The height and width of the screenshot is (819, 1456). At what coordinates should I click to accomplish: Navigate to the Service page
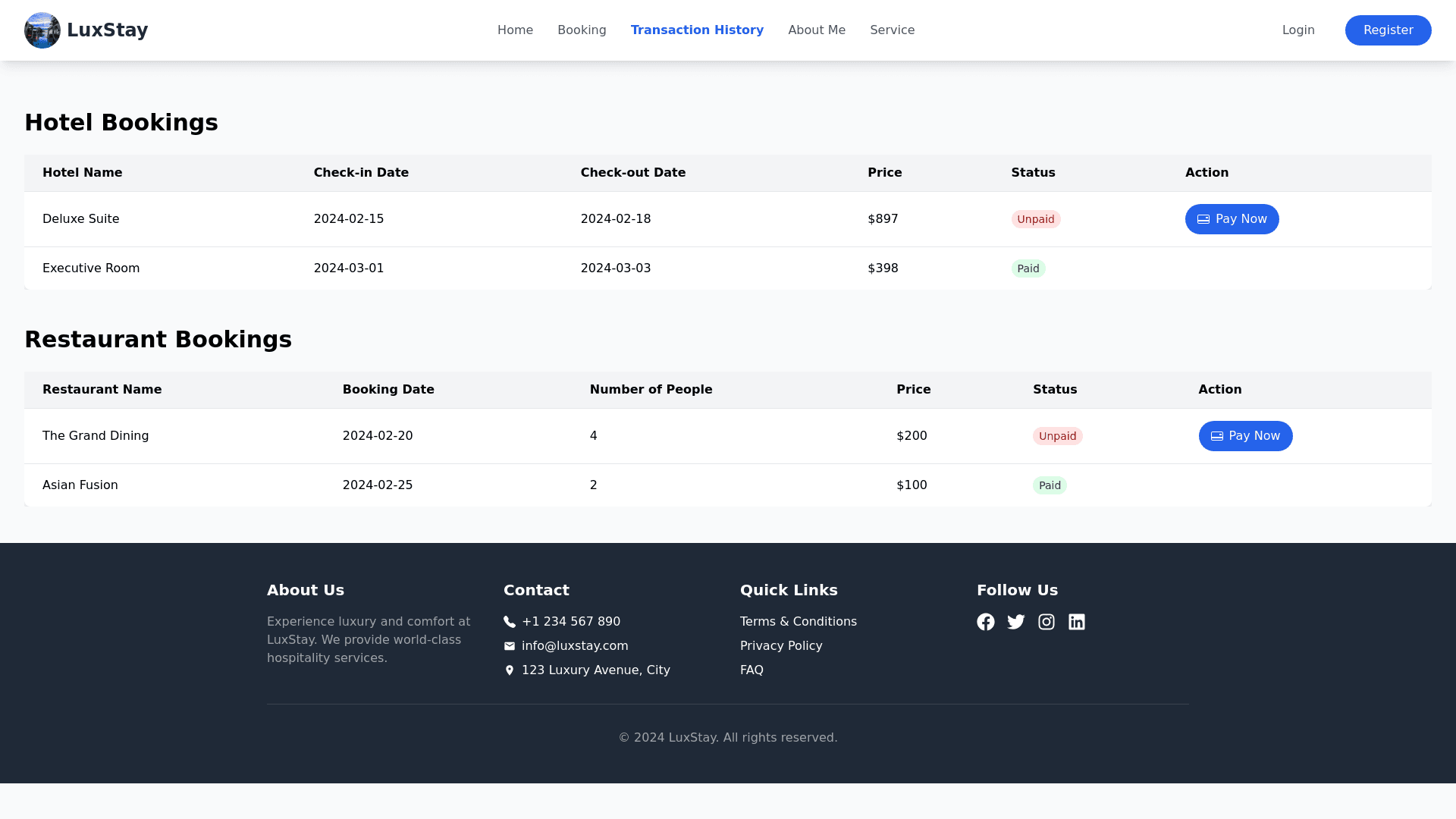pos(892,30)
